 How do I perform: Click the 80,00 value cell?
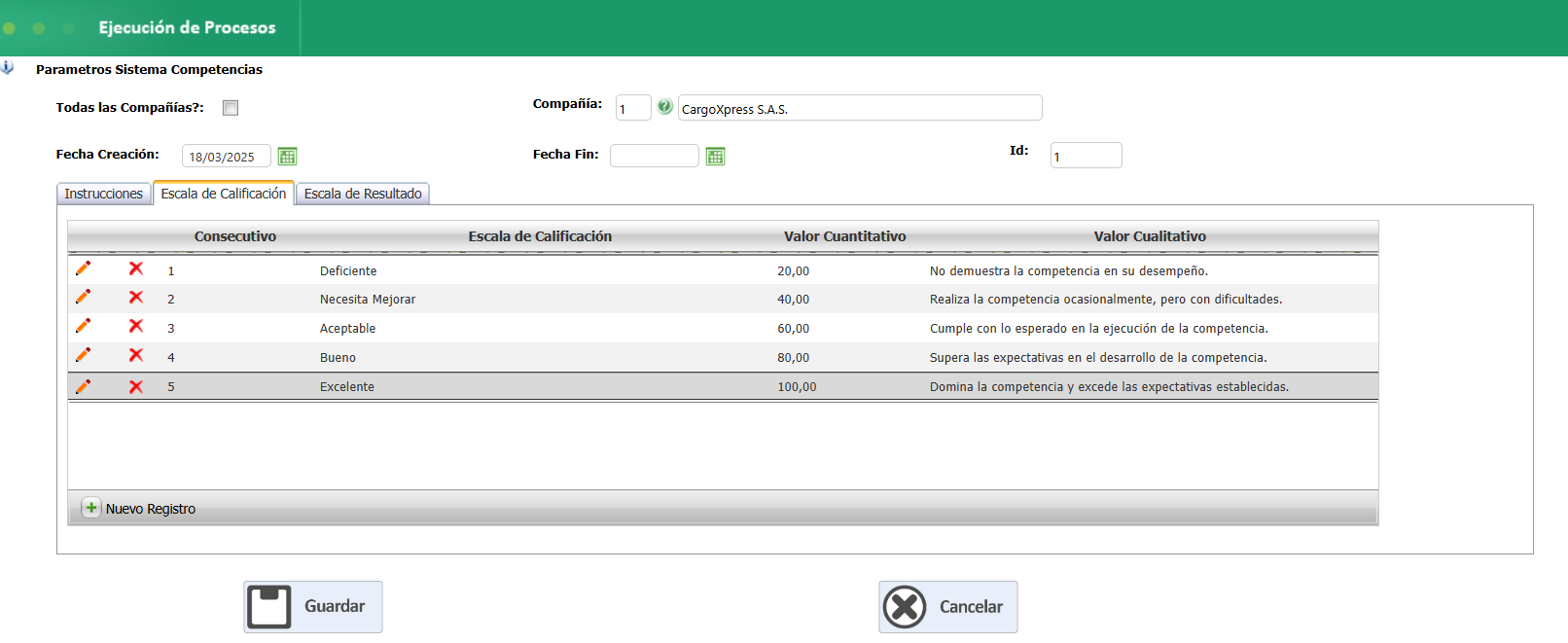pos(793,358)
